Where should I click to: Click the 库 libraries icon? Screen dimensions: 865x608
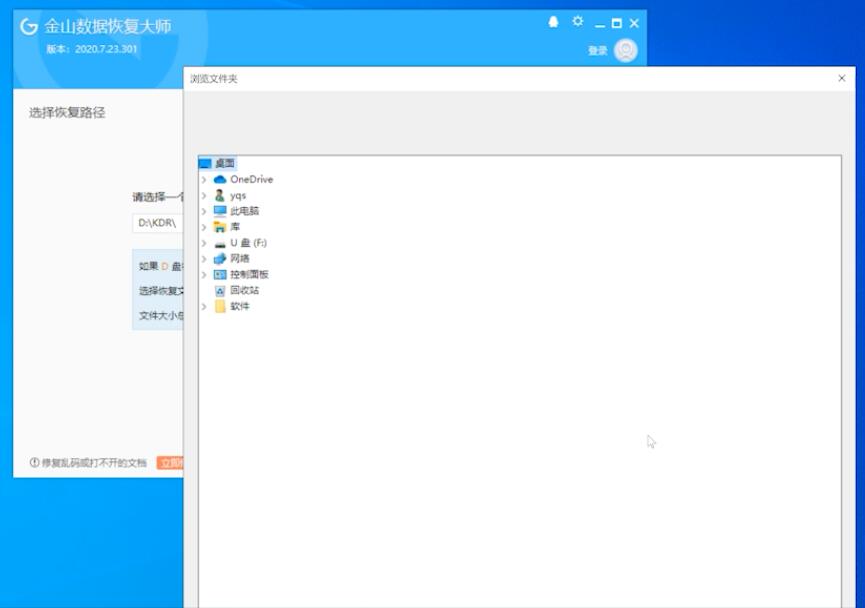click(x=220, y=227)
